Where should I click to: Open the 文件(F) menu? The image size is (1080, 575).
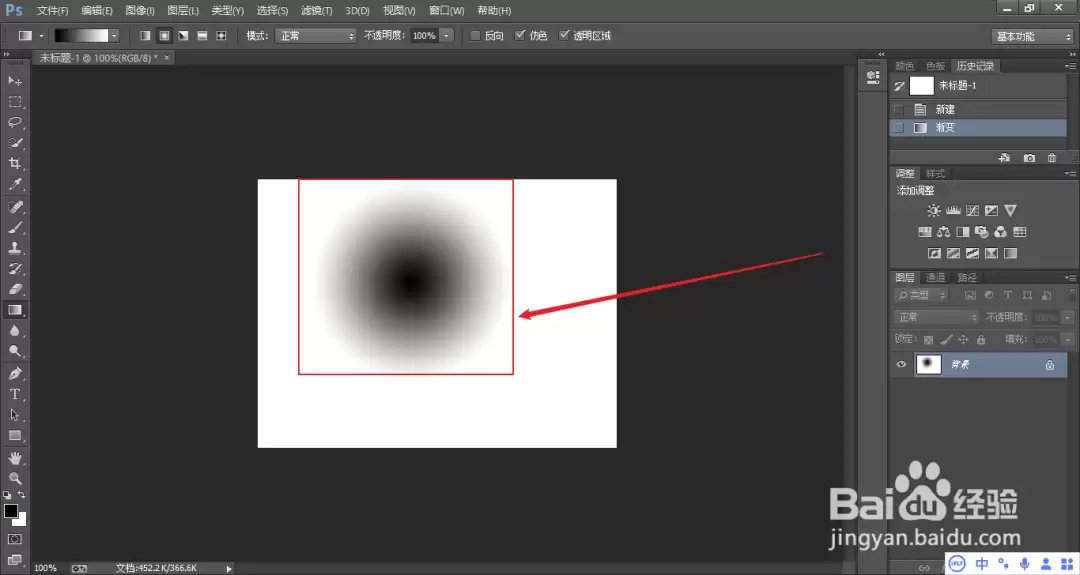pyautogui.click(x=52, y=11)
